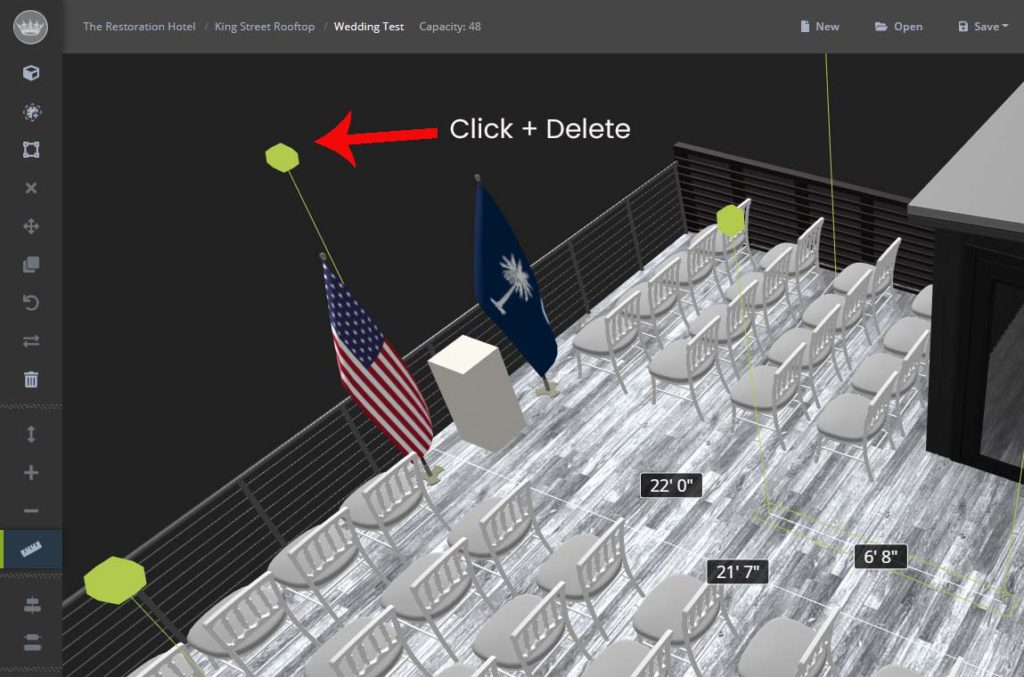
Task: Click the trash delete icon
Action: click(x=31, y=379)
